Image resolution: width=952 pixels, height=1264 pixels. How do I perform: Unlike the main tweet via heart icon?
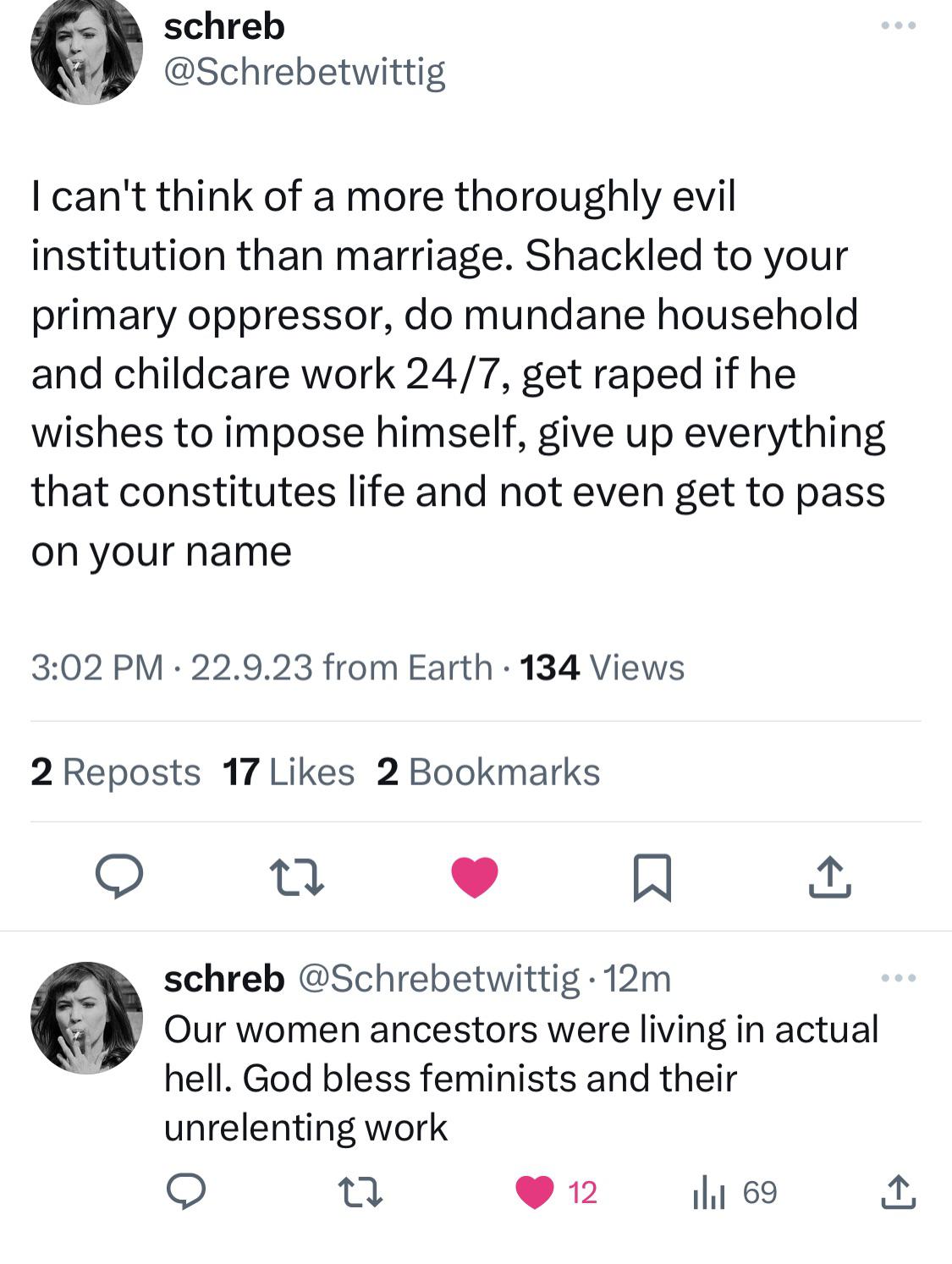pyautogui.click(x=475, y=877)
